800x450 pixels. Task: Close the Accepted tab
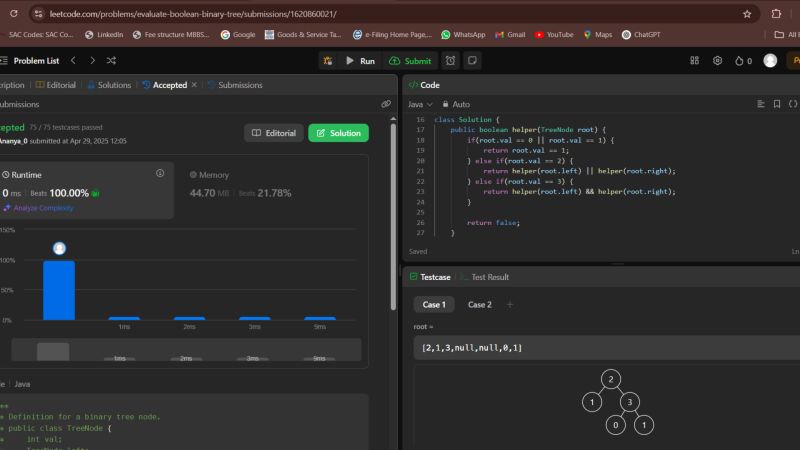click(x=194, y=85)
